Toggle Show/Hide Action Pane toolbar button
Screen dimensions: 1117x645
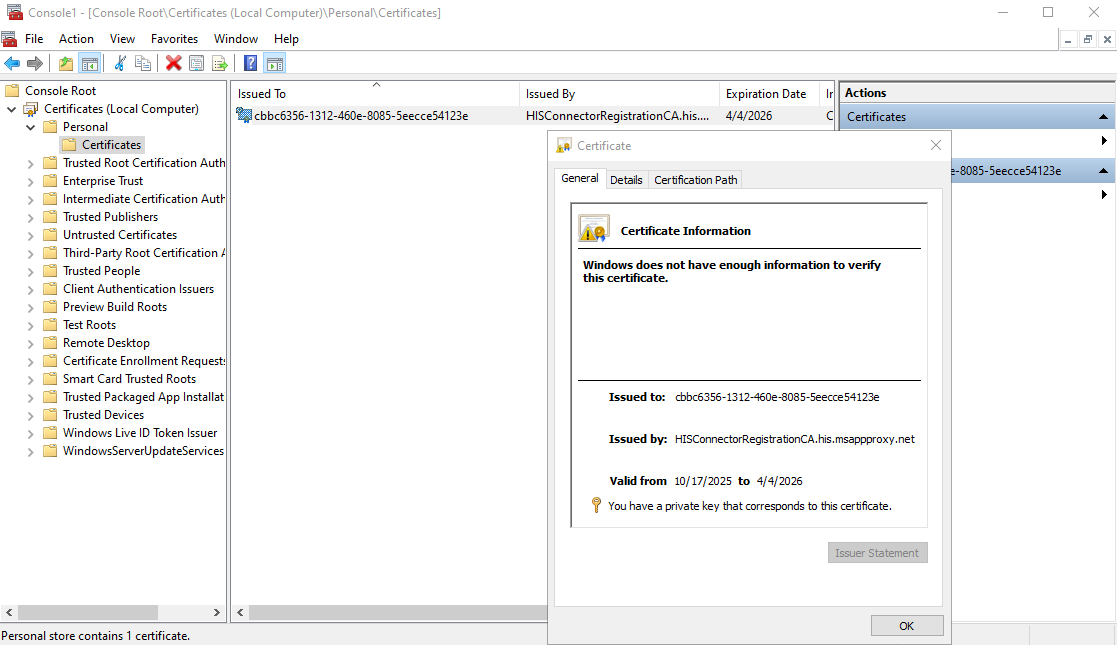click(x=274, y=63)
